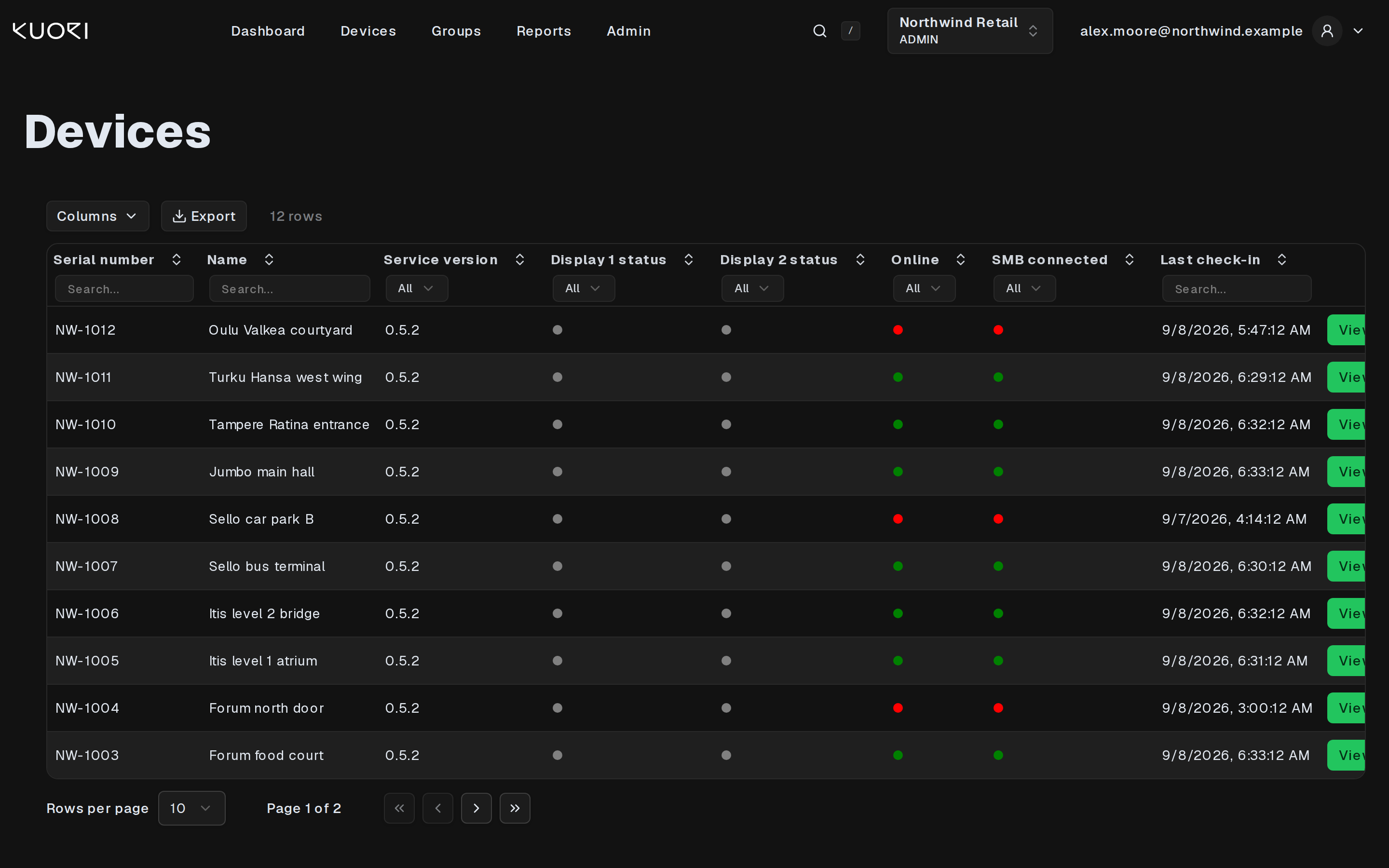
Task: Open the Groups page
Action: [x=456, y=31]
